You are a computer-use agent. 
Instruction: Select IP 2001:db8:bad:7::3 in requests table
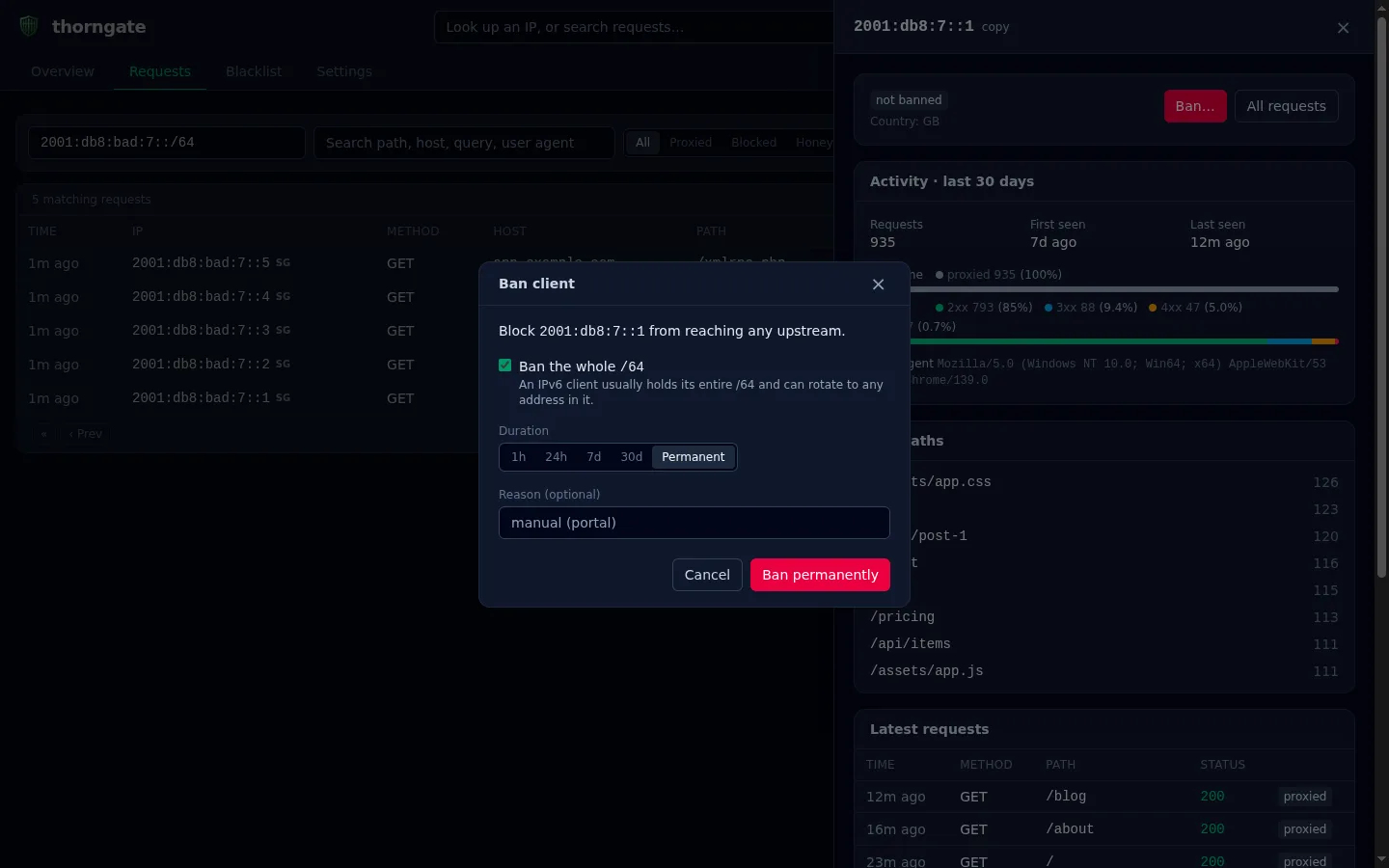[x=201, y=331]
